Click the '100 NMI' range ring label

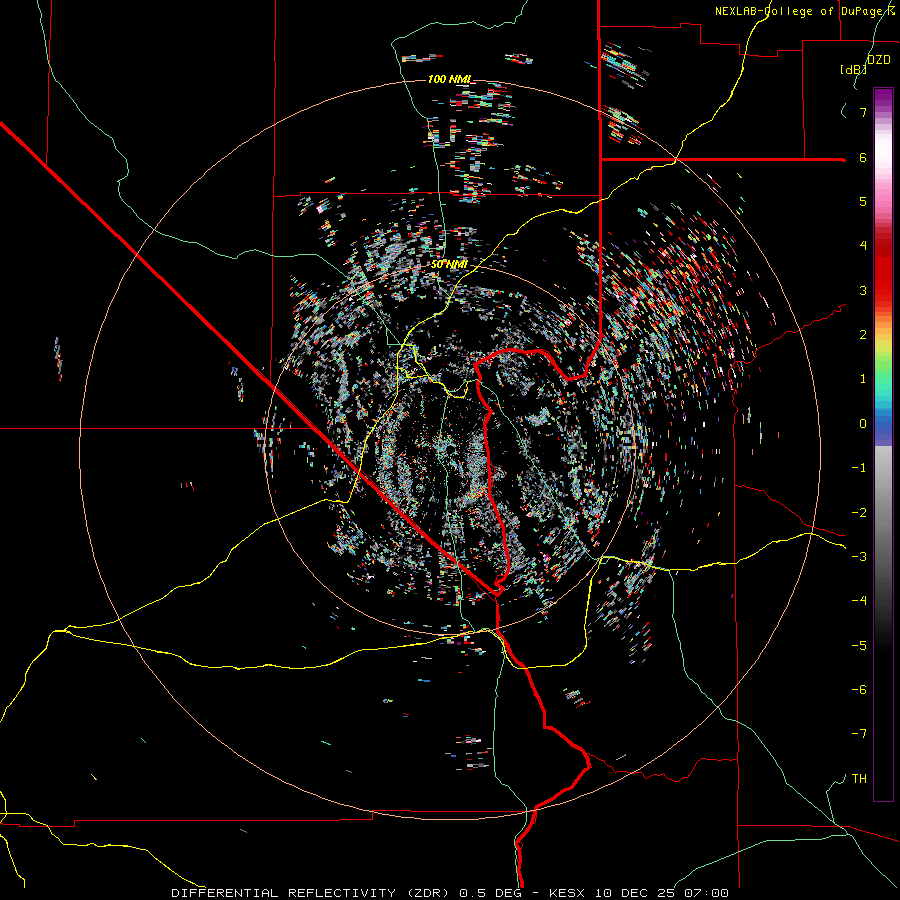click(449, 79)
